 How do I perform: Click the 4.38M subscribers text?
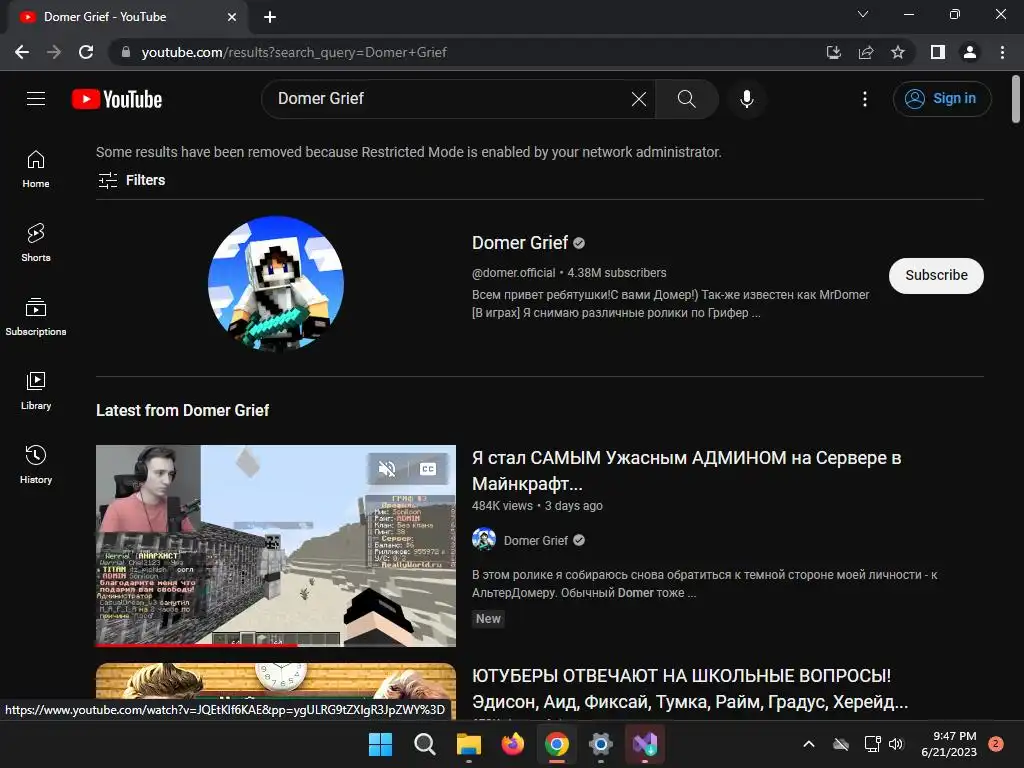(x=616, y=273)
